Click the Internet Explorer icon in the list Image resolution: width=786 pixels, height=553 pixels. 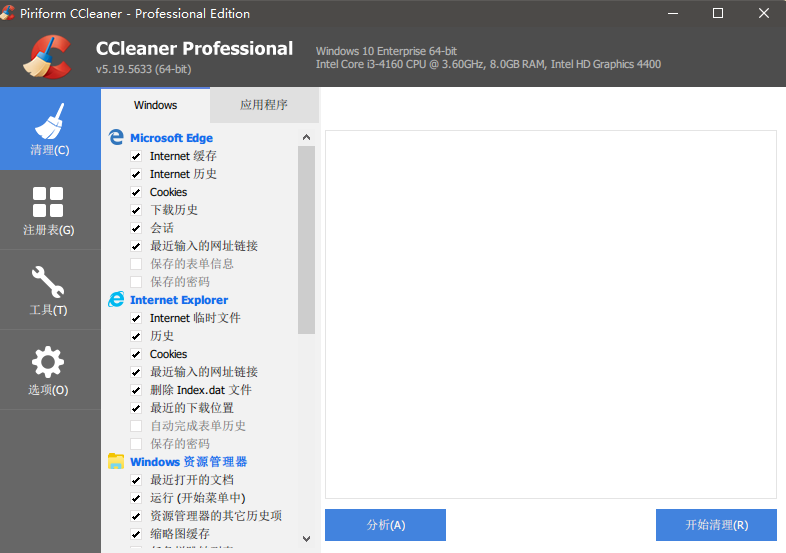pos(116,299)
